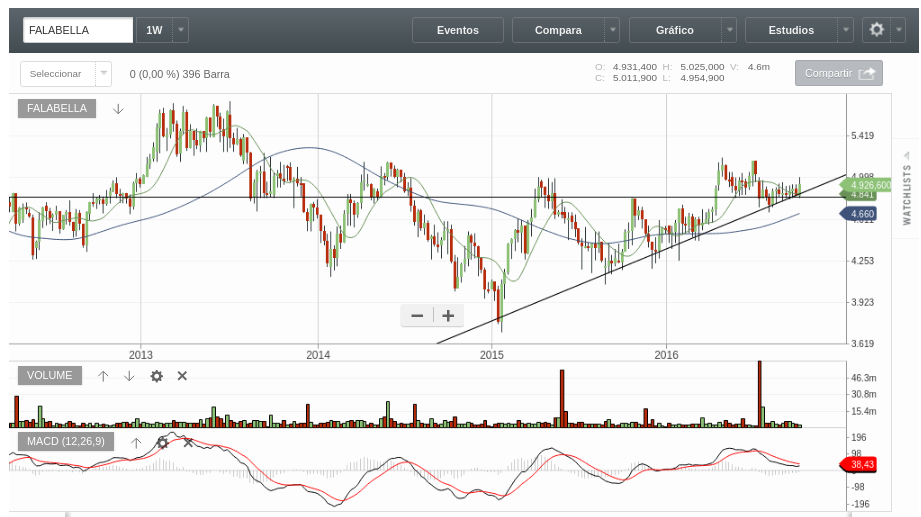The width and height of the screenshot is (921, 517).
Task: Open MACD study settings gear
Action: pos(163,442)
